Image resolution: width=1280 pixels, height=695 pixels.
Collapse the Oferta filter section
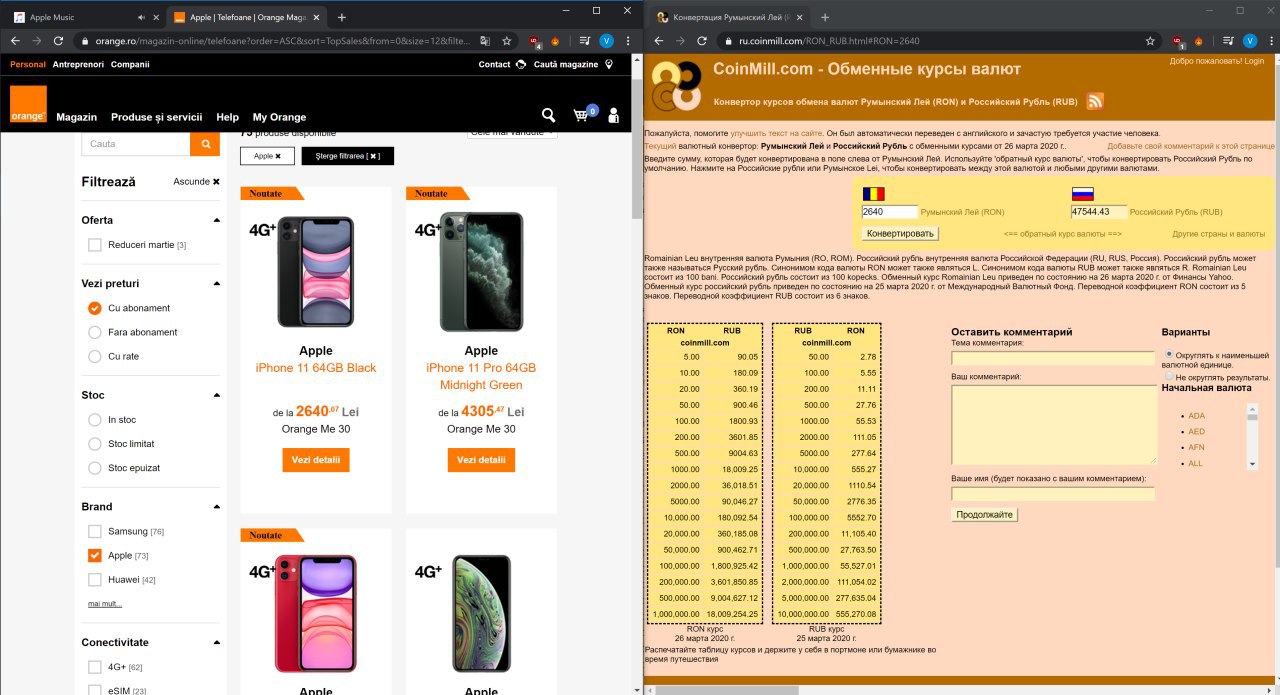(x=216, y=220)
